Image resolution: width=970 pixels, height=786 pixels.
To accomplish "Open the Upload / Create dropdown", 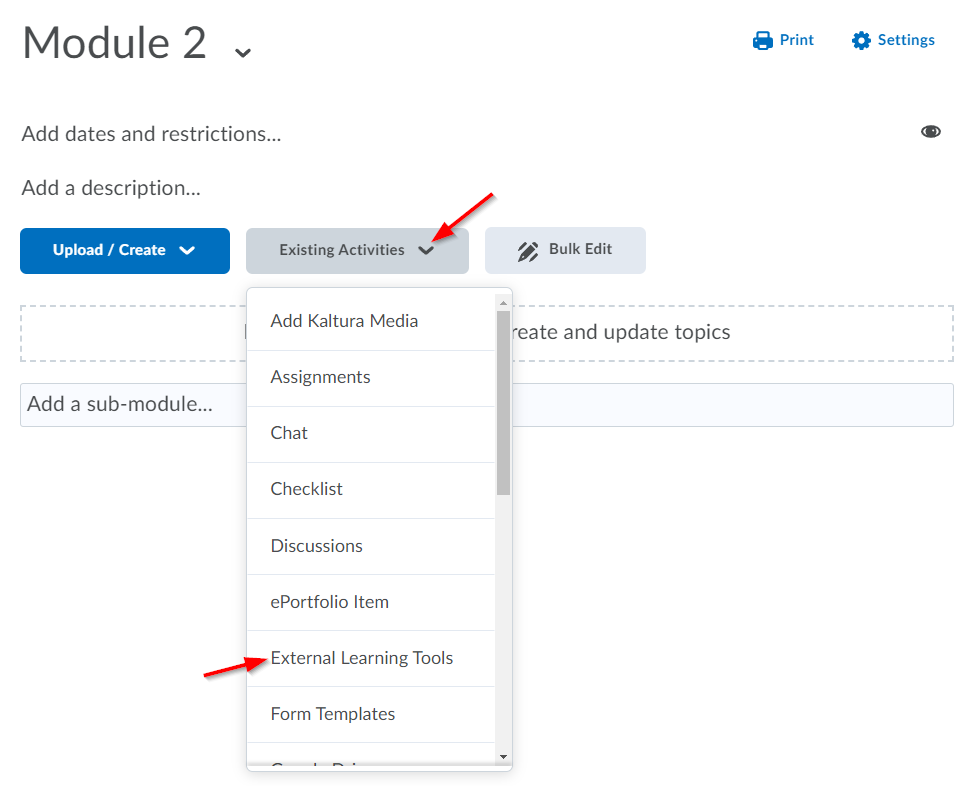I will tap(125, 250).
